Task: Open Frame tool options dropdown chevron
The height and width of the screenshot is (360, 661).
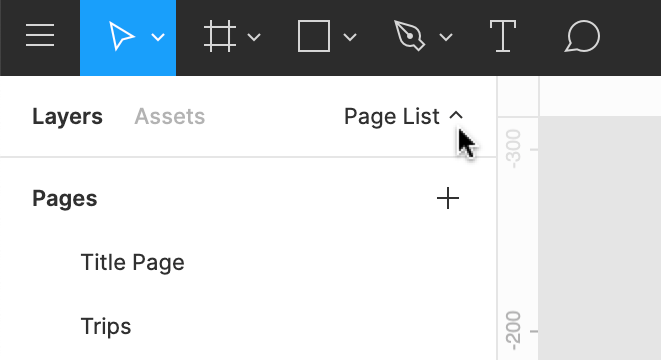Action: point(254,38)
